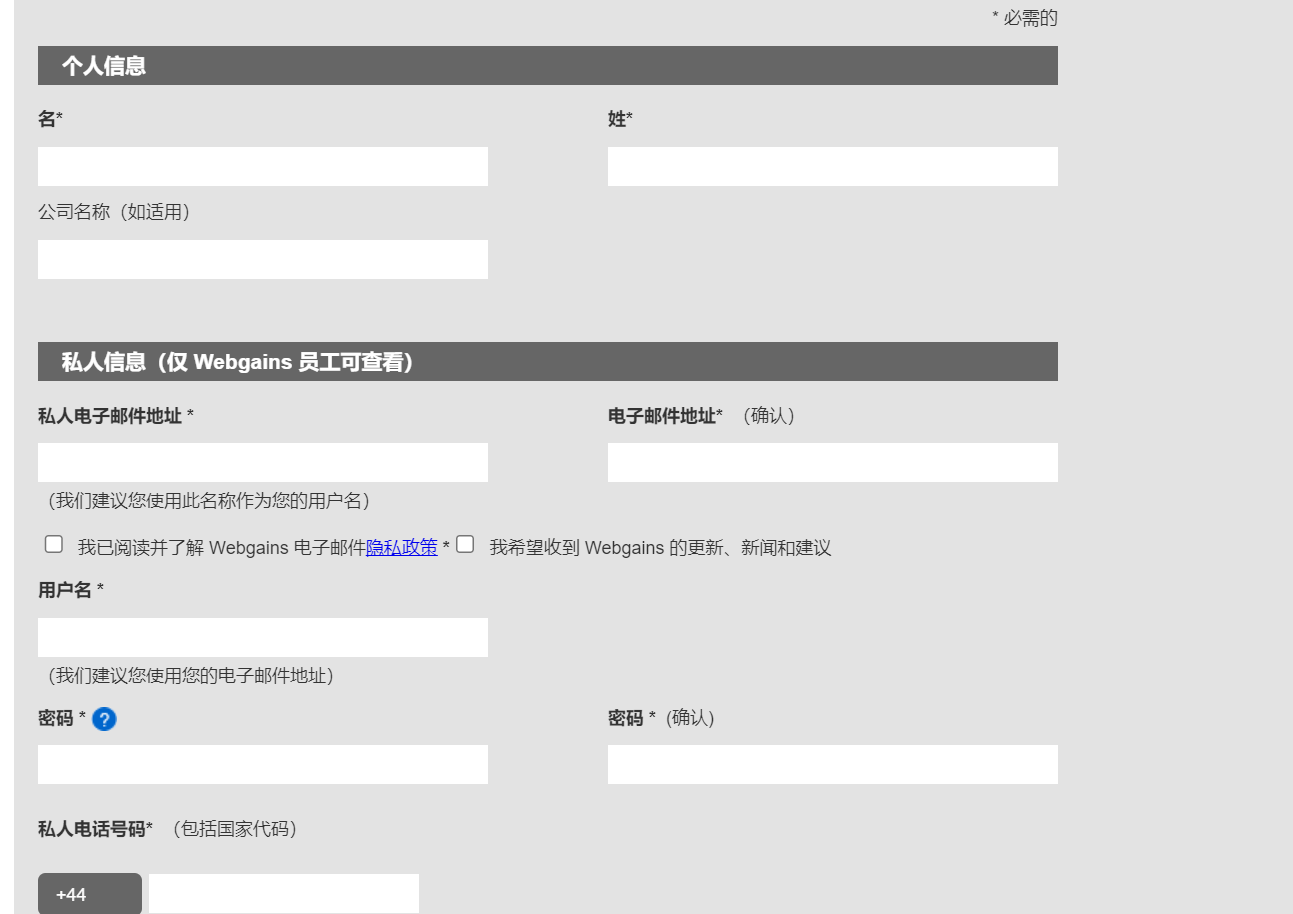The height and width of the screenshot is (914, 1293).
Task: Open the +44 country code dropdown
Action: tap(90, 894)
